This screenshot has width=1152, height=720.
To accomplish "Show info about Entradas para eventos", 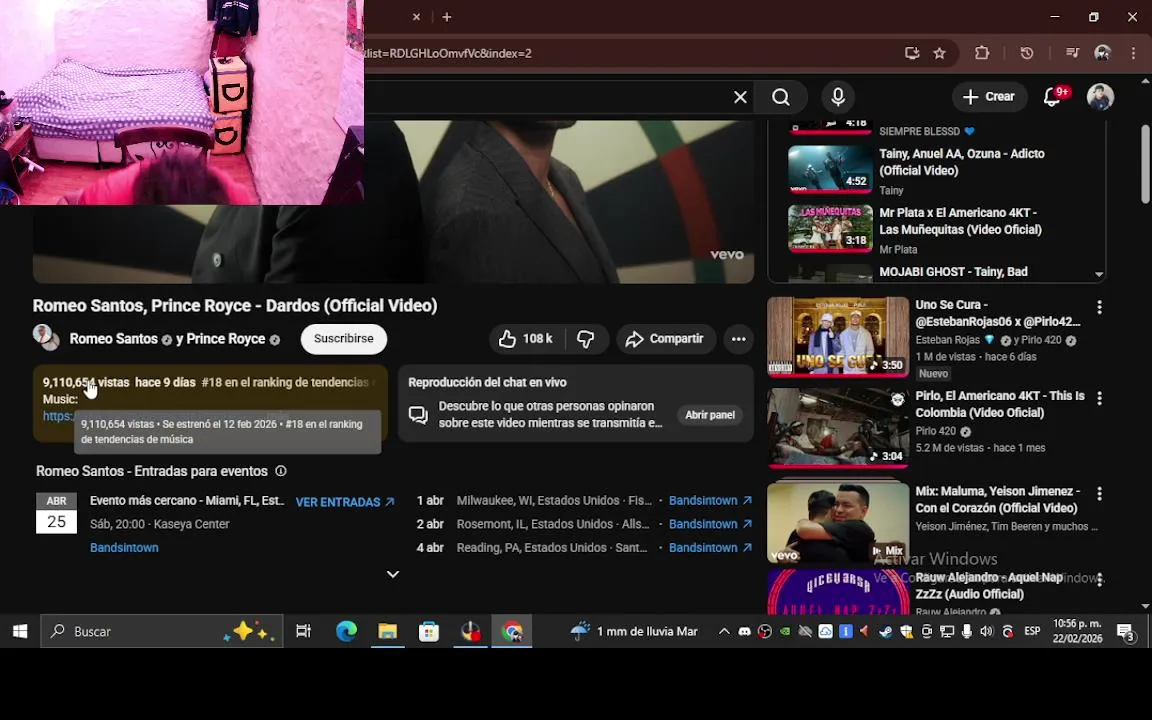I will tap(281, 471).
